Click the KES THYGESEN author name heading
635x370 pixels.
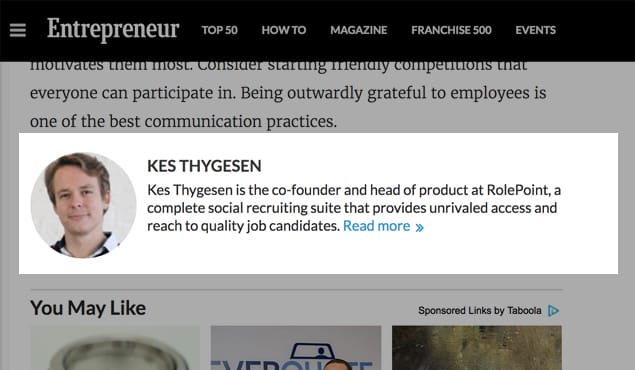[204, 166]
